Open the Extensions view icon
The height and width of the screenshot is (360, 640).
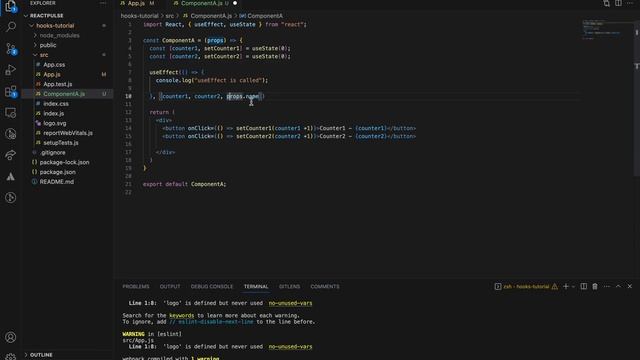click(11, 91)
